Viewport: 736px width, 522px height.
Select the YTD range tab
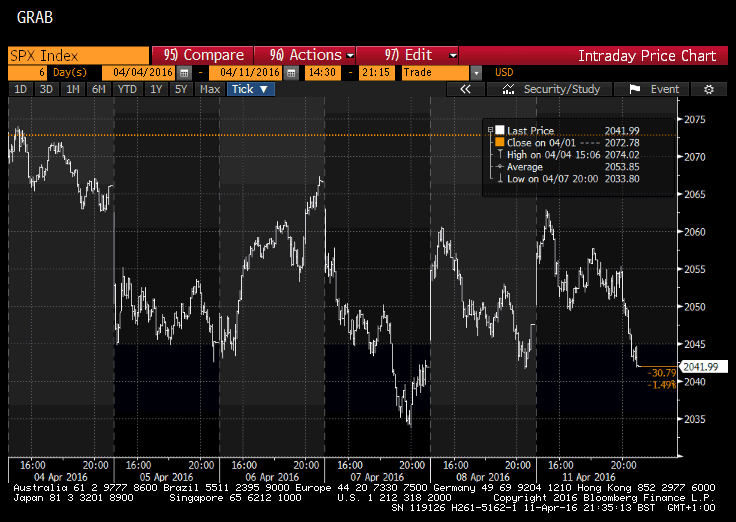(x=127, y=89)
